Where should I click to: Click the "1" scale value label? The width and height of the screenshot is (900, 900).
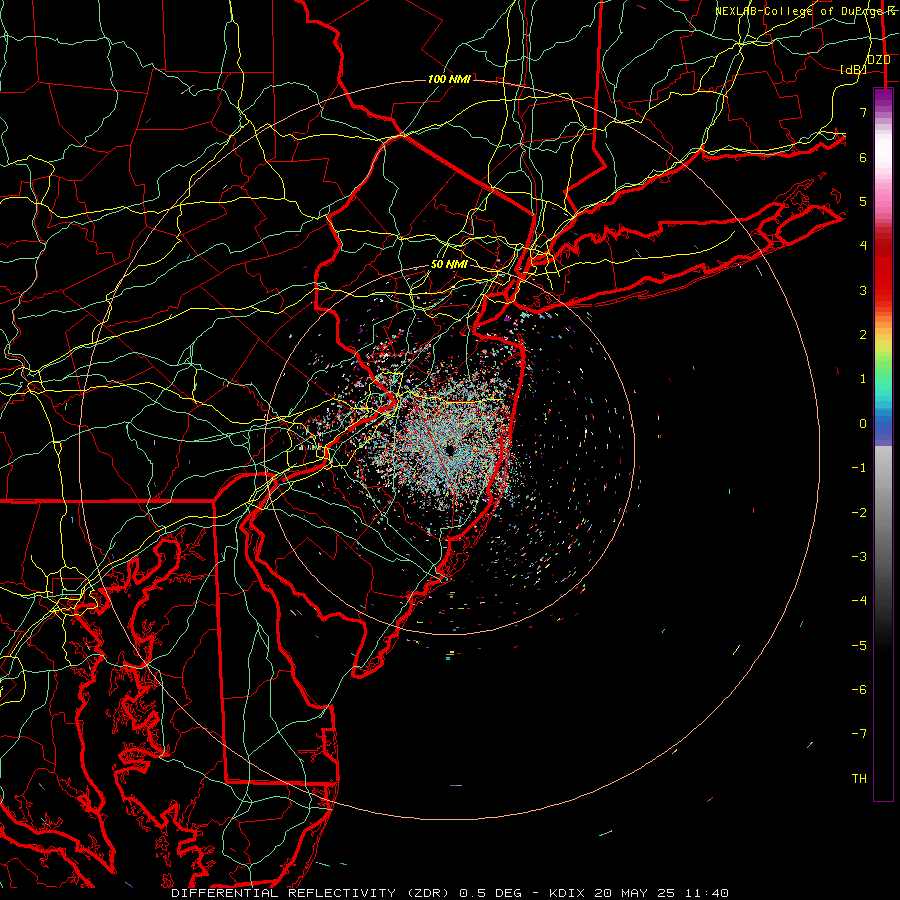(863, 379)
